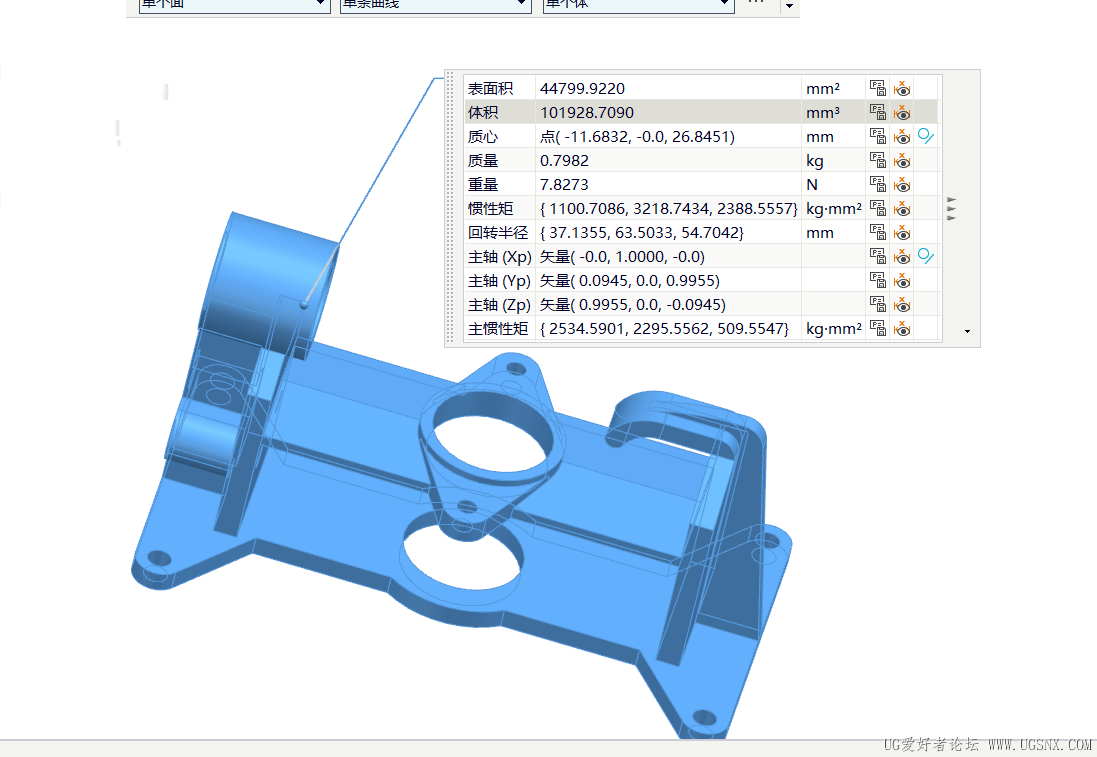Select the 主惯性矩 row label
The width and height of the screenshot is (1097, 757).
point(498,328)
